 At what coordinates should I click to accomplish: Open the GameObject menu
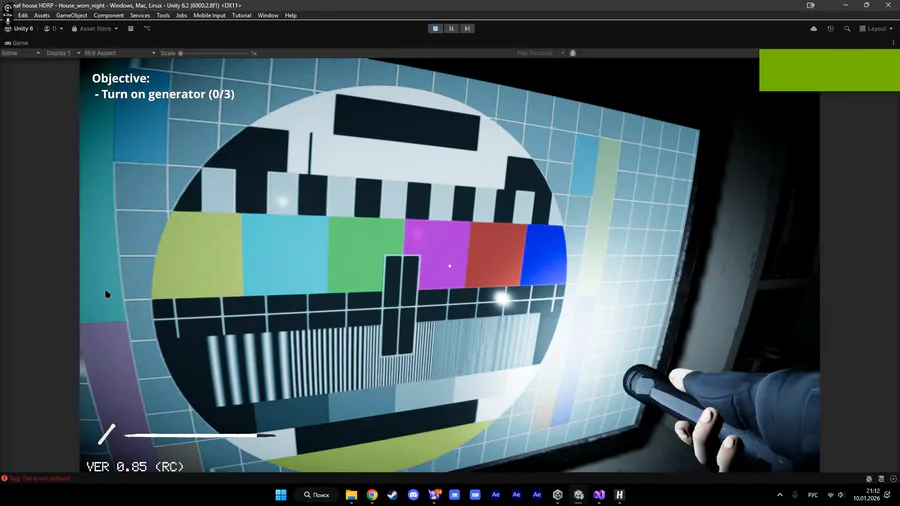72,15
